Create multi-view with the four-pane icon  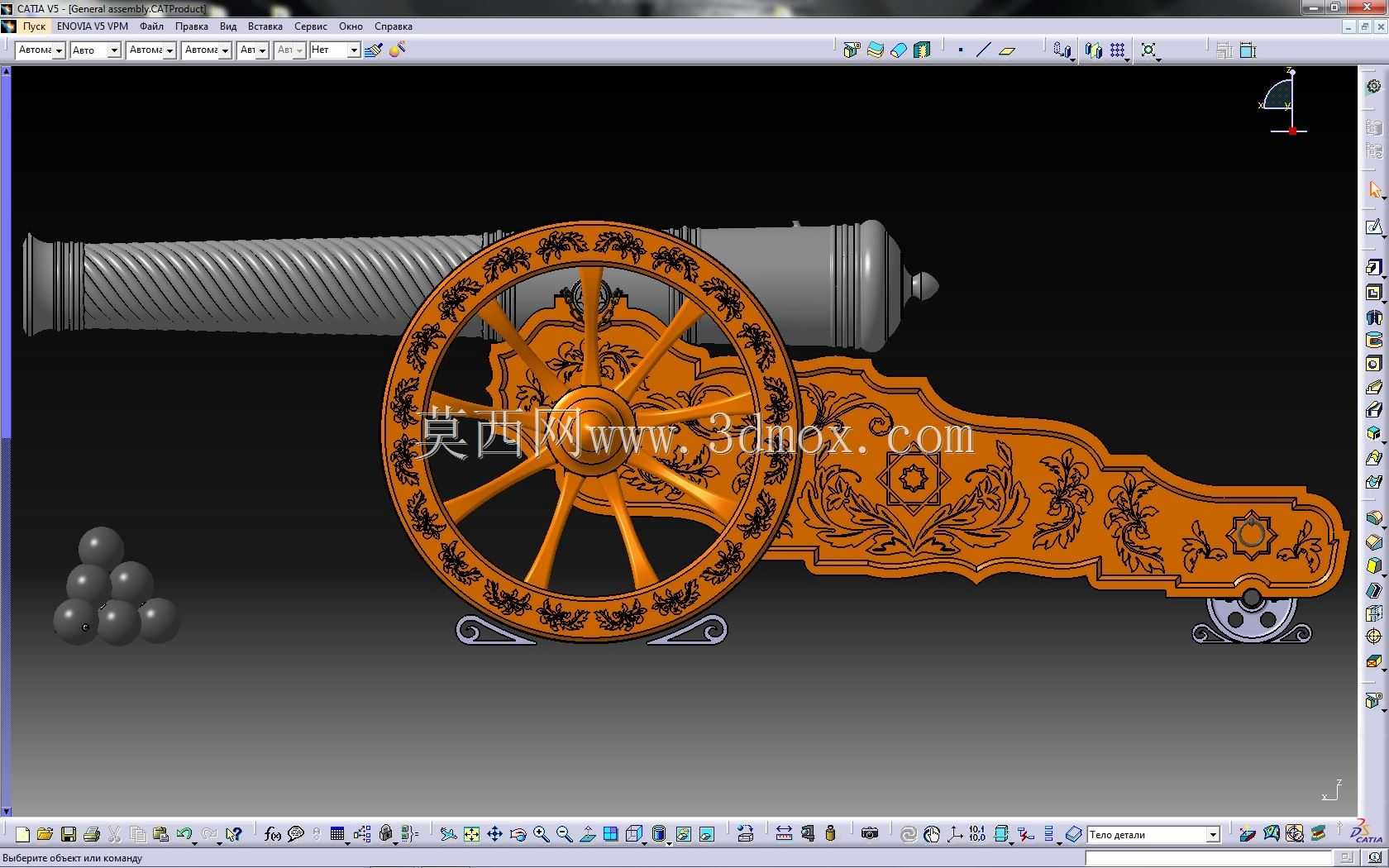[x=610, y=834]
